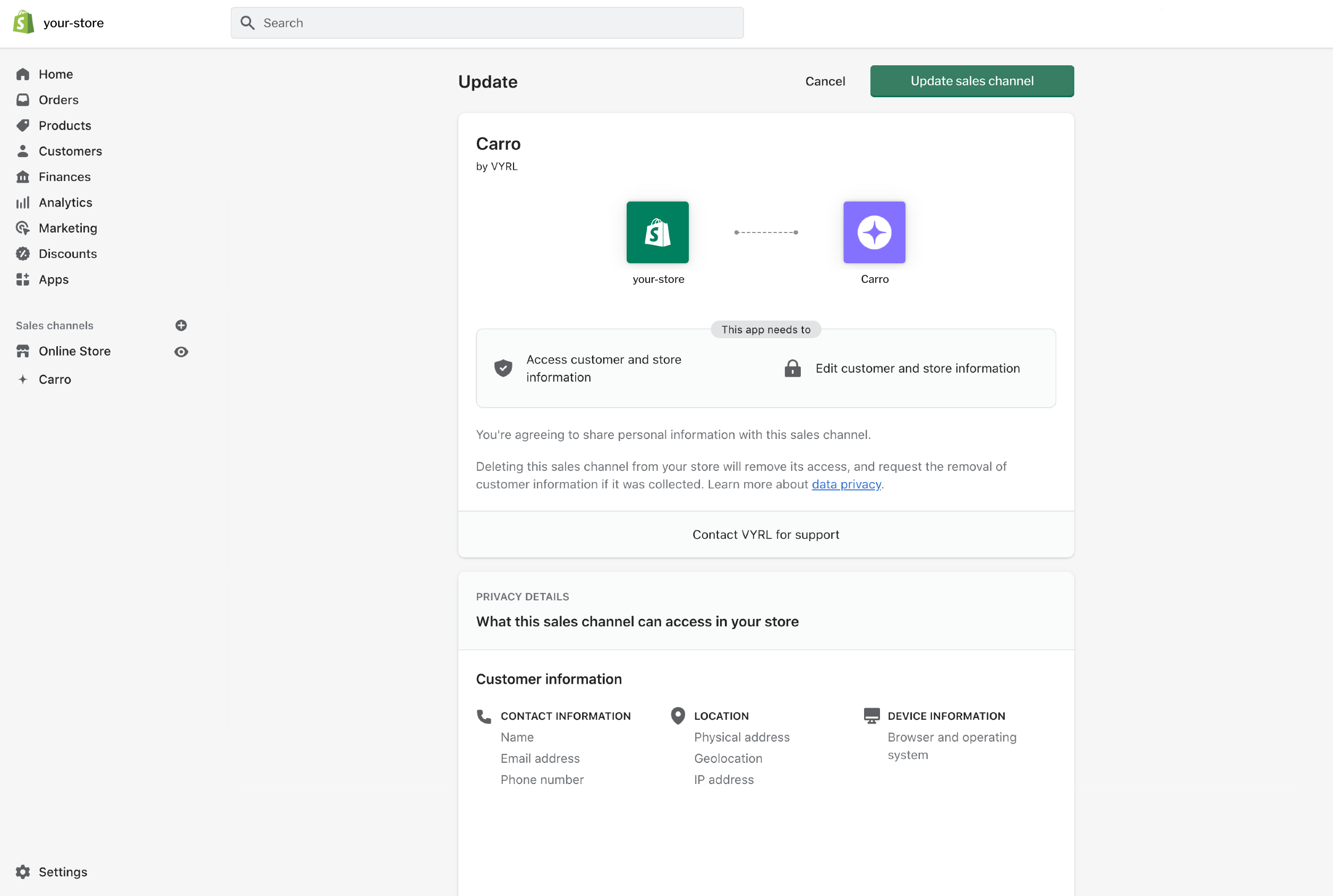Click the green your-store Shopify tile
This screenshot has width=1333, height=896.
(x=657, y=232)
